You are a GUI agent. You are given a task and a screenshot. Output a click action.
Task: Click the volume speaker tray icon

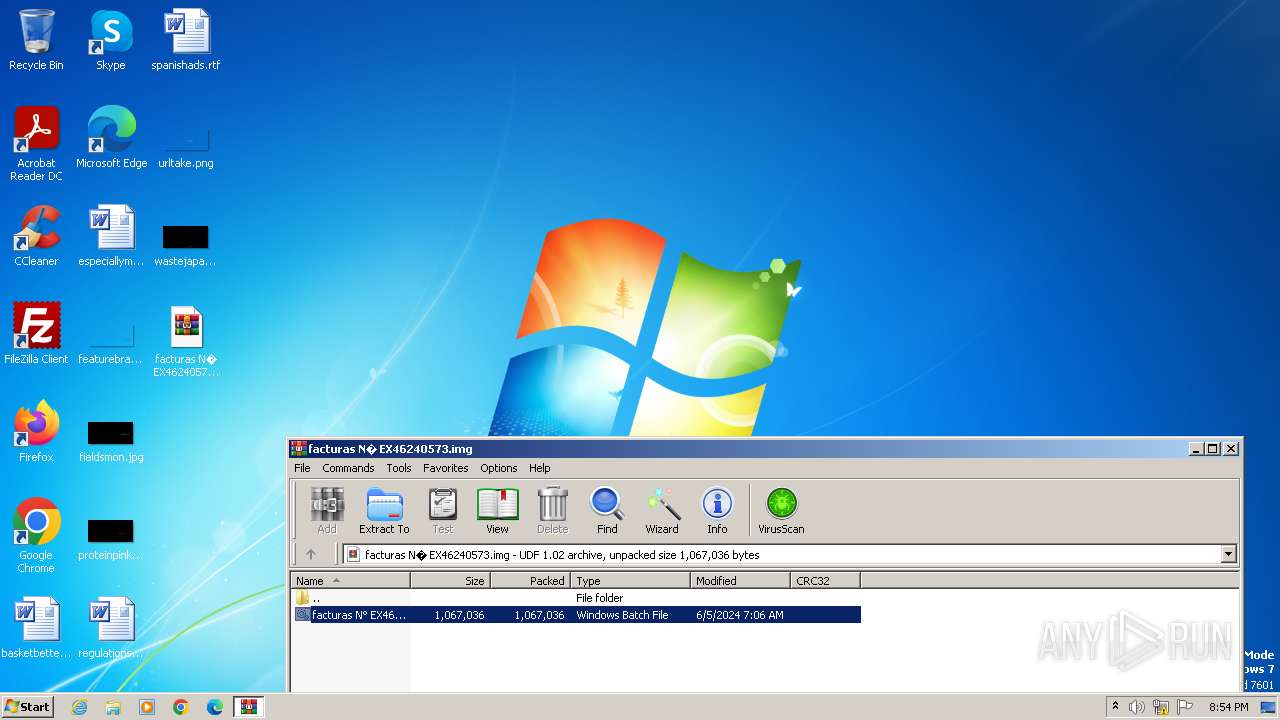tap(1137, 707)
